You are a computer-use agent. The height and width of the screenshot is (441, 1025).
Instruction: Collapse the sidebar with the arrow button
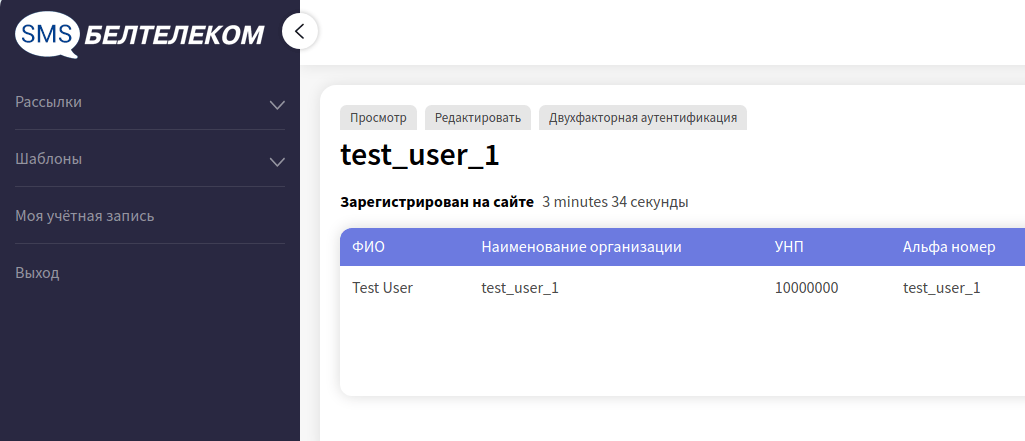[x=300, y=31]
